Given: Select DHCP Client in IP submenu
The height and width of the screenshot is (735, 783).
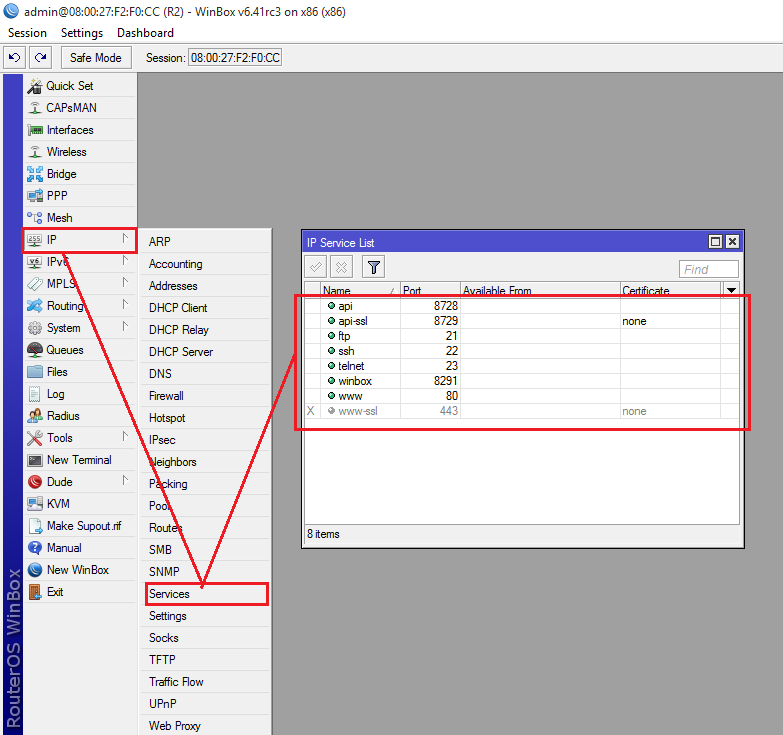Looking at the screenshot, I should pos(205,308).
